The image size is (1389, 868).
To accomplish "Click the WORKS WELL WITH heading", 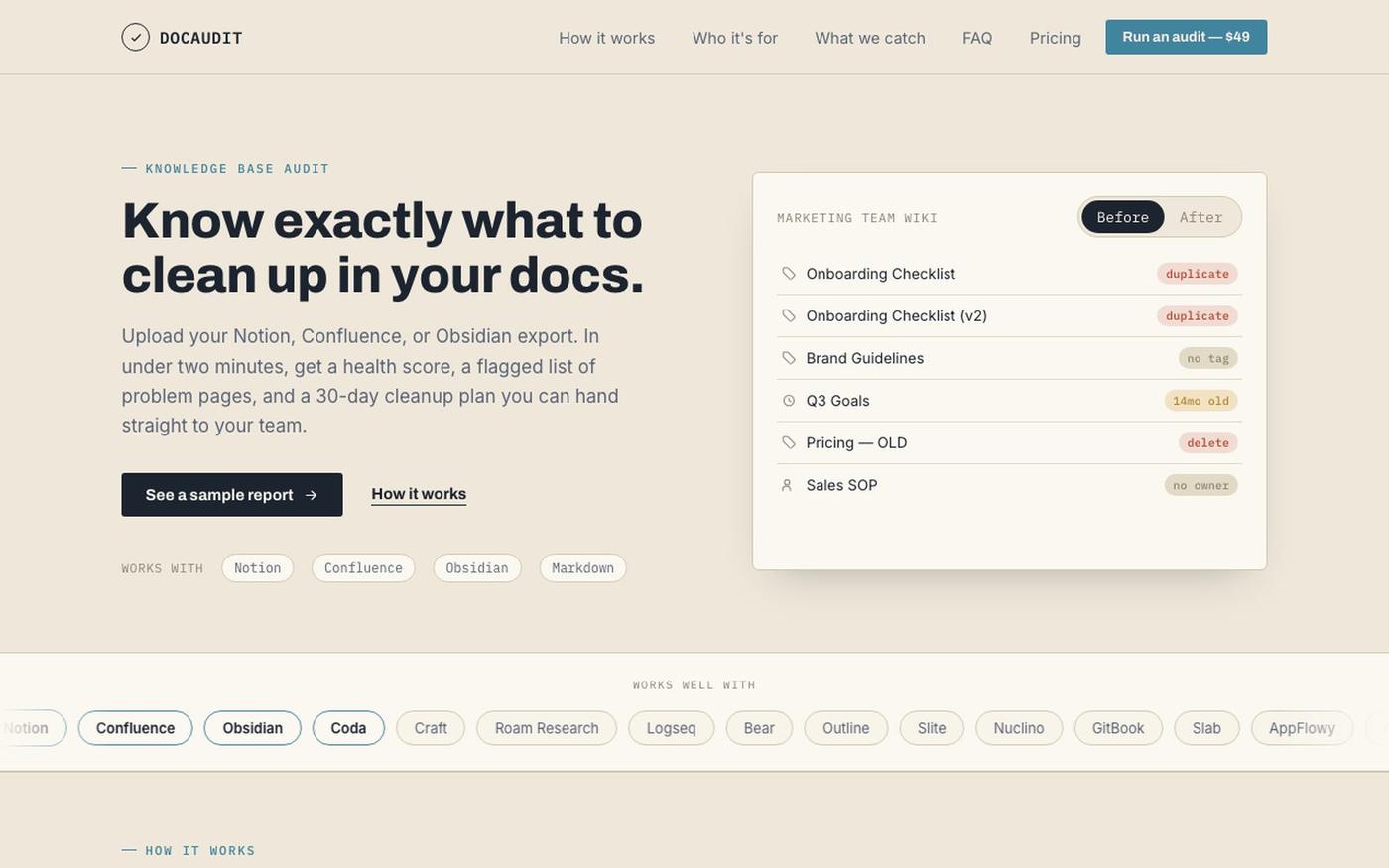I will point(694,685).
